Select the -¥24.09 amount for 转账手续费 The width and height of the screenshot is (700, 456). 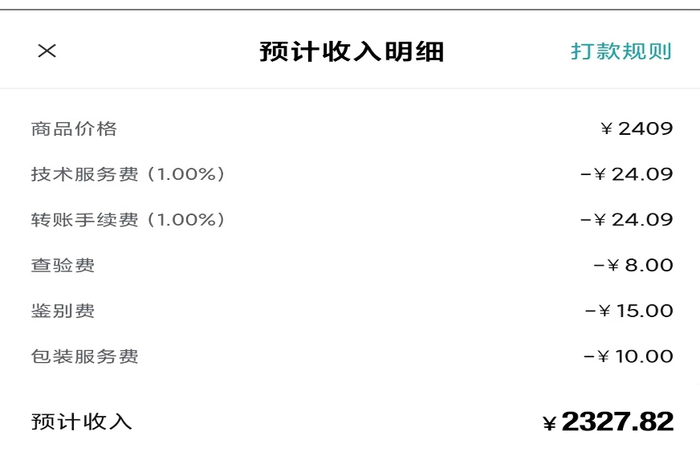(x=627, y=220)
